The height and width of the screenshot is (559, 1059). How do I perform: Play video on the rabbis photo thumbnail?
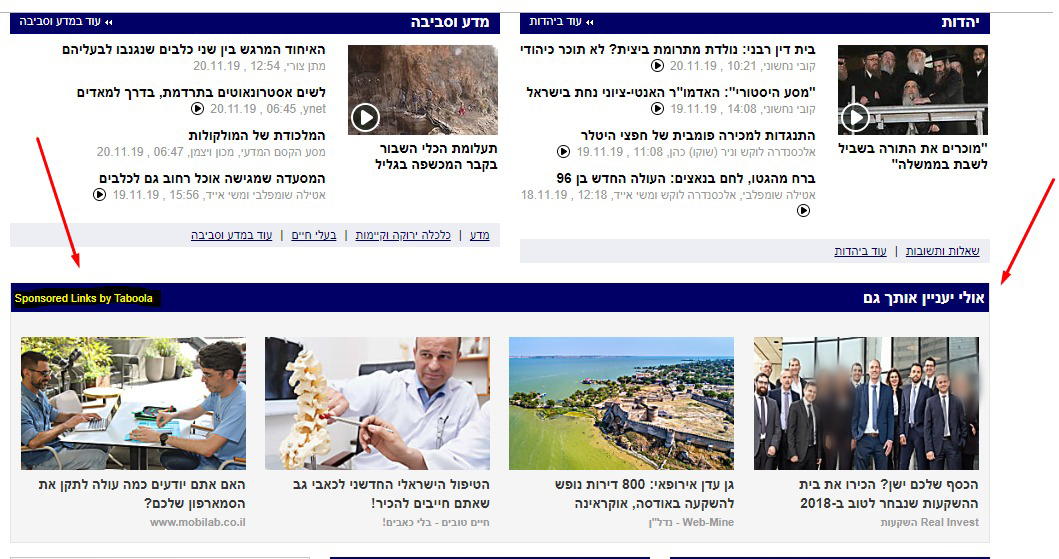pos(855,118)
